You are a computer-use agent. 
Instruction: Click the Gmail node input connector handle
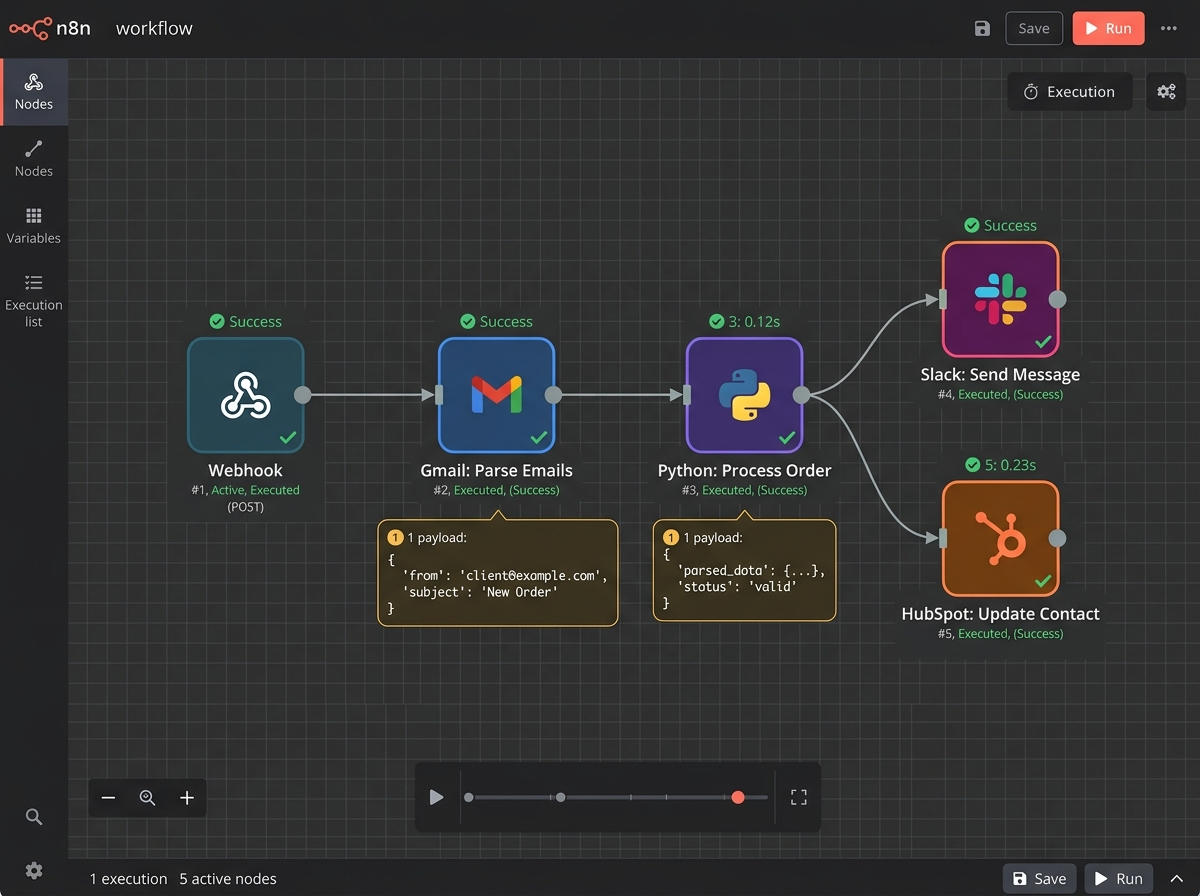pos(439,395)
